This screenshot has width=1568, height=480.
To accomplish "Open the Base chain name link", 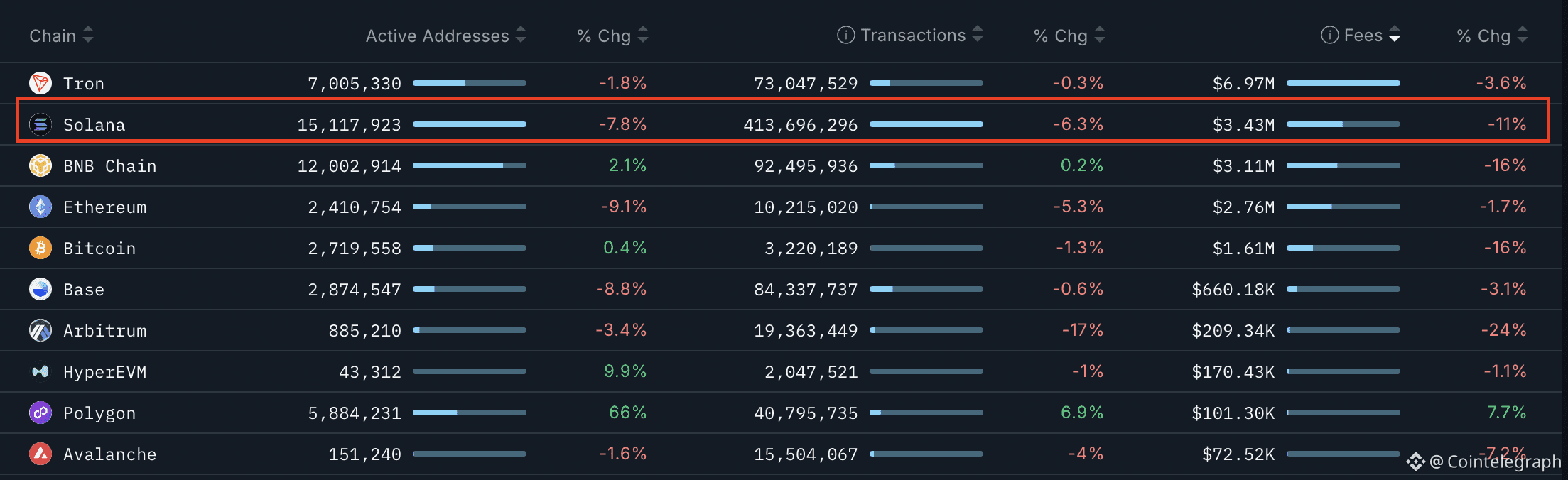I will coord(84,290).
